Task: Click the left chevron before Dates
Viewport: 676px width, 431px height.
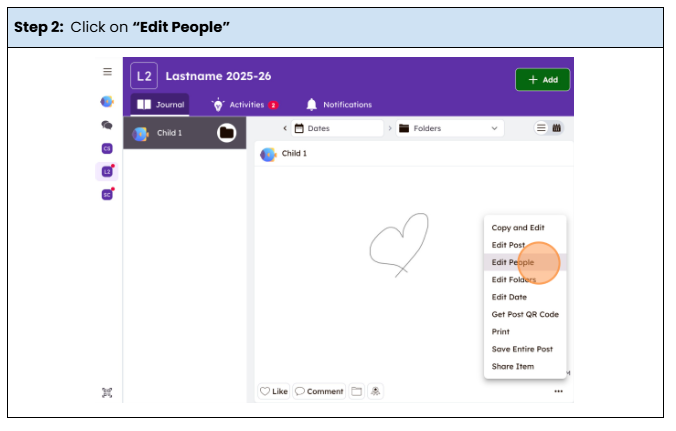Action: [x=284, y=128]
